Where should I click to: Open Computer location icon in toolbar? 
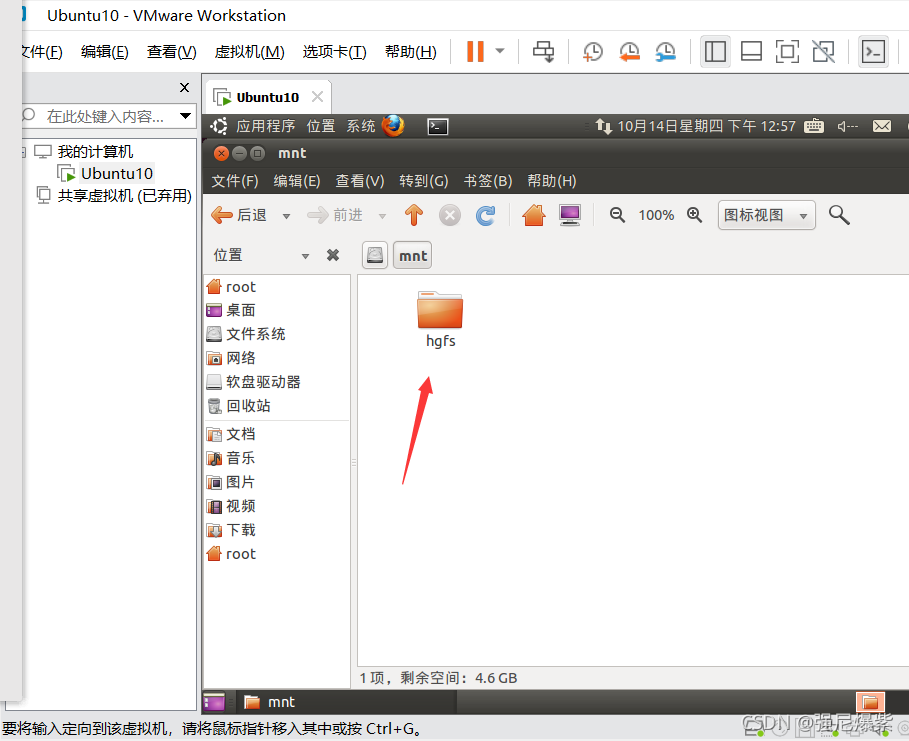(570, 215)
